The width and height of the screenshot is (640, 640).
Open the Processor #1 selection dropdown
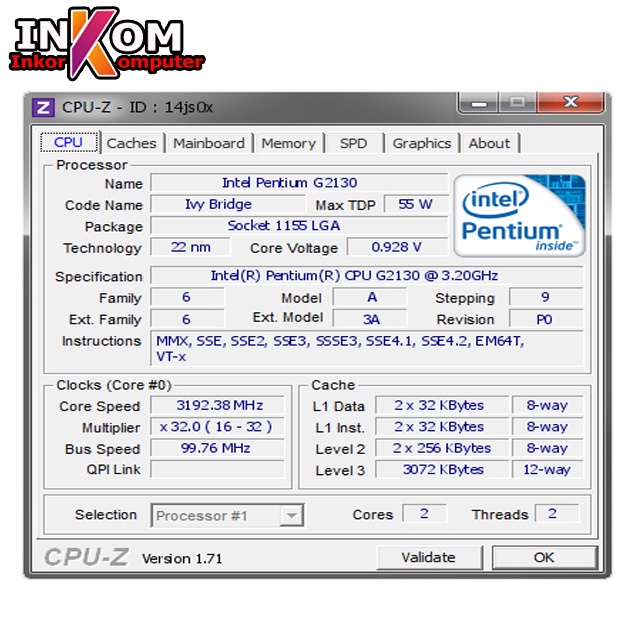pos(227,516)
